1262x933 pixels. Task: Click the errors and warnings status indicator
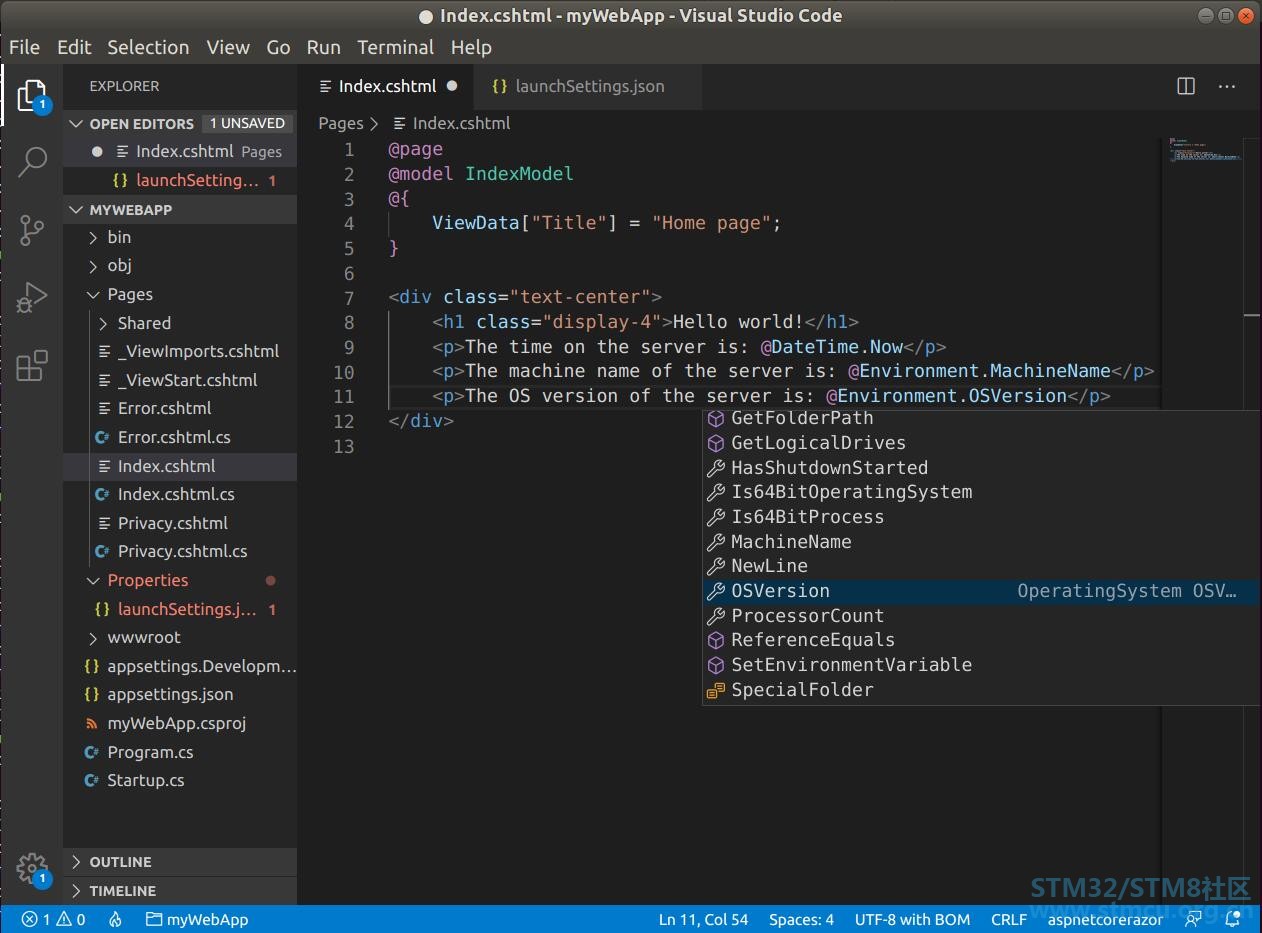tap(54, 919)
